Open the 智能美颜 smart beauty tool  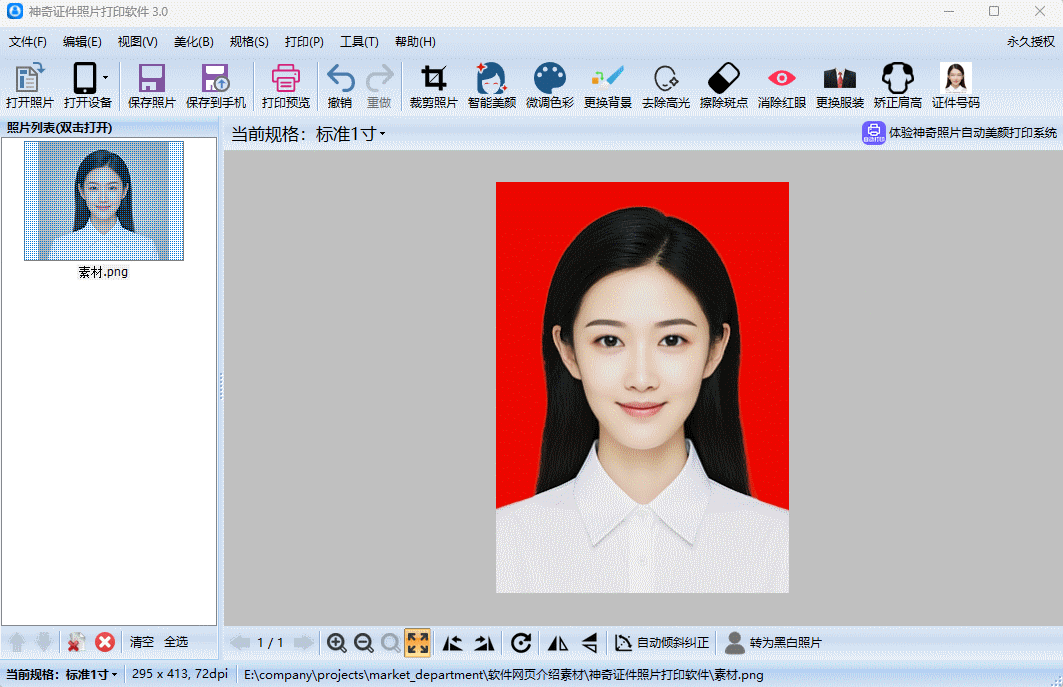tap(491, 86)
